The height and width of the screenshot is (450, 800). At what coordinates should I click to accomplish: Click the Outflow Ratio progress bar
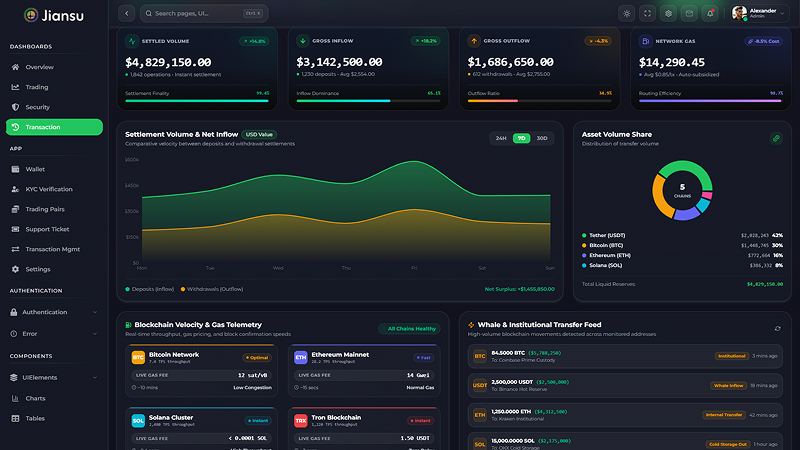[x=539, y=101]
